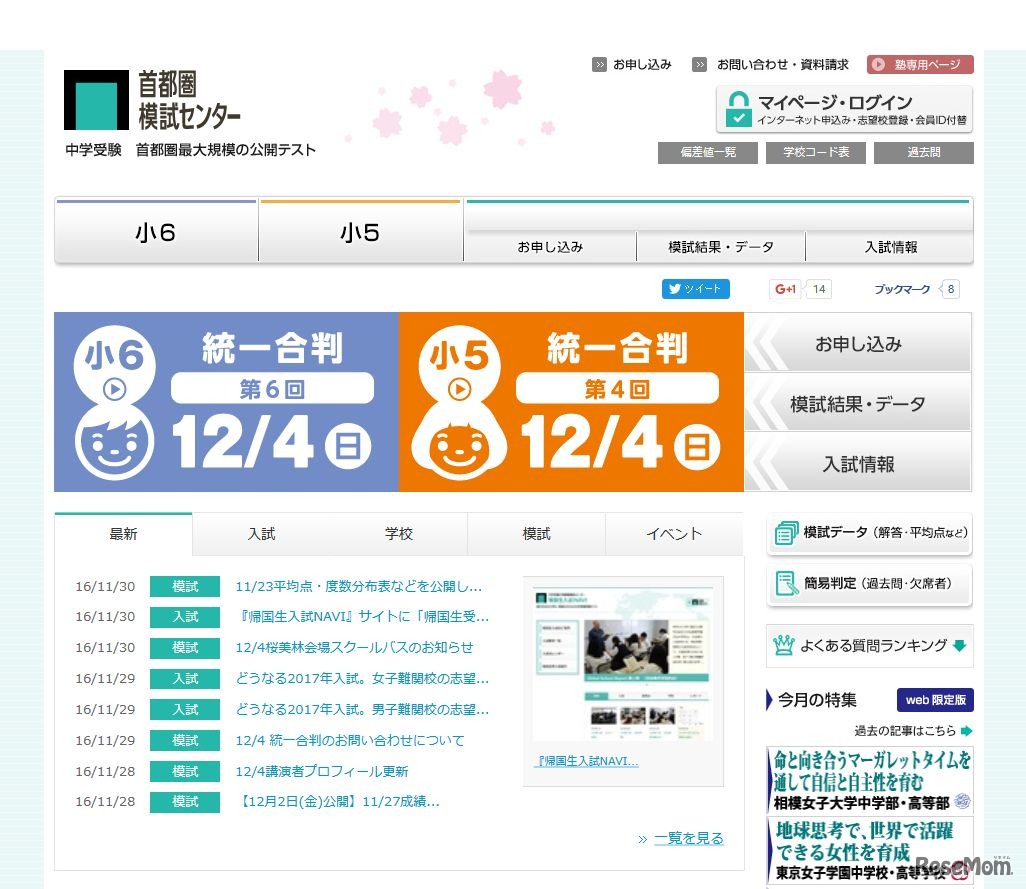This screenshot has width=1026, height=889.
Task: Select お申し込み in the main navigation bar
Action: point(550,247)
